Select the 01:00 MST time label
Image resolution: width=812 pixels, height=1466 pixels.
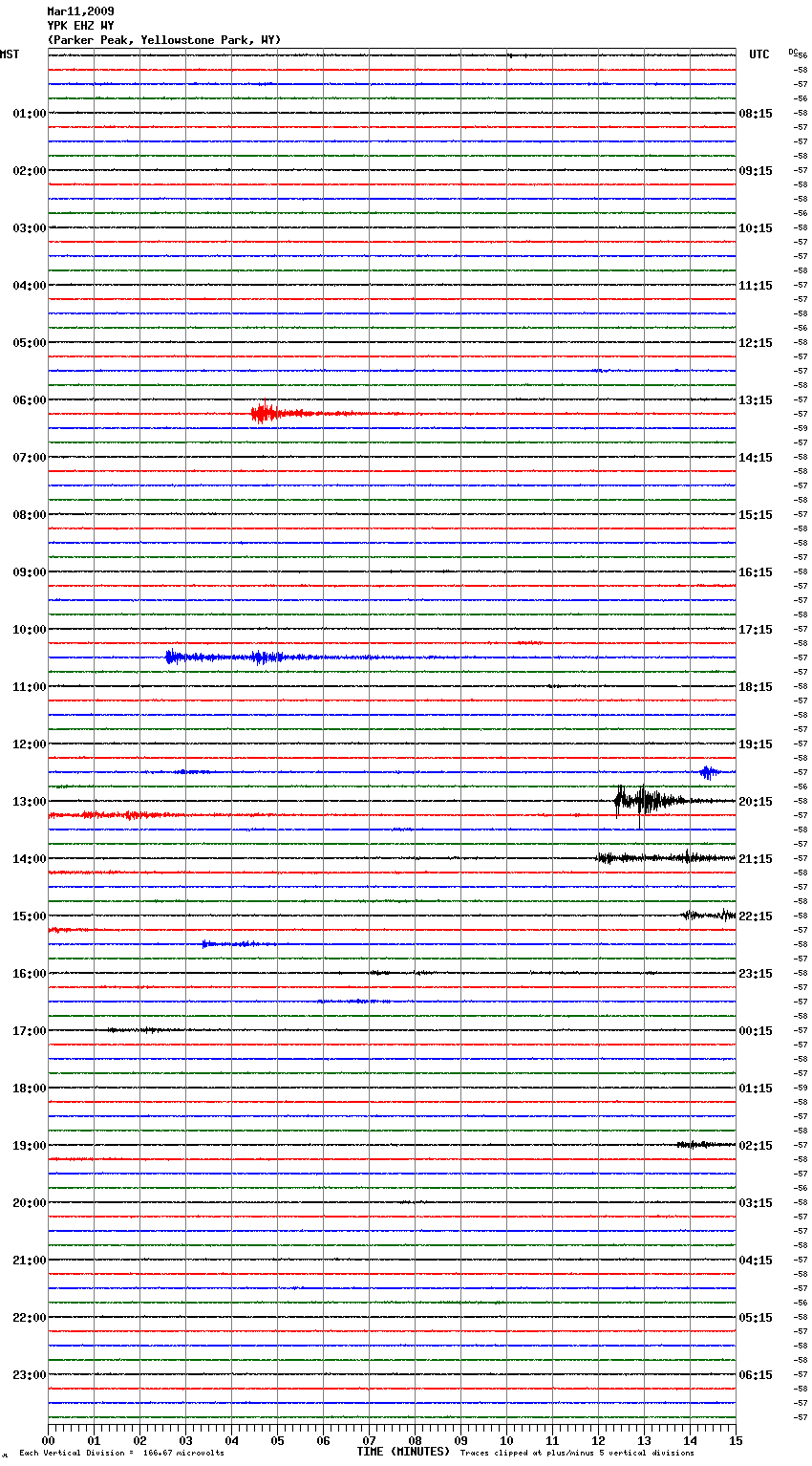click(30, 114)
